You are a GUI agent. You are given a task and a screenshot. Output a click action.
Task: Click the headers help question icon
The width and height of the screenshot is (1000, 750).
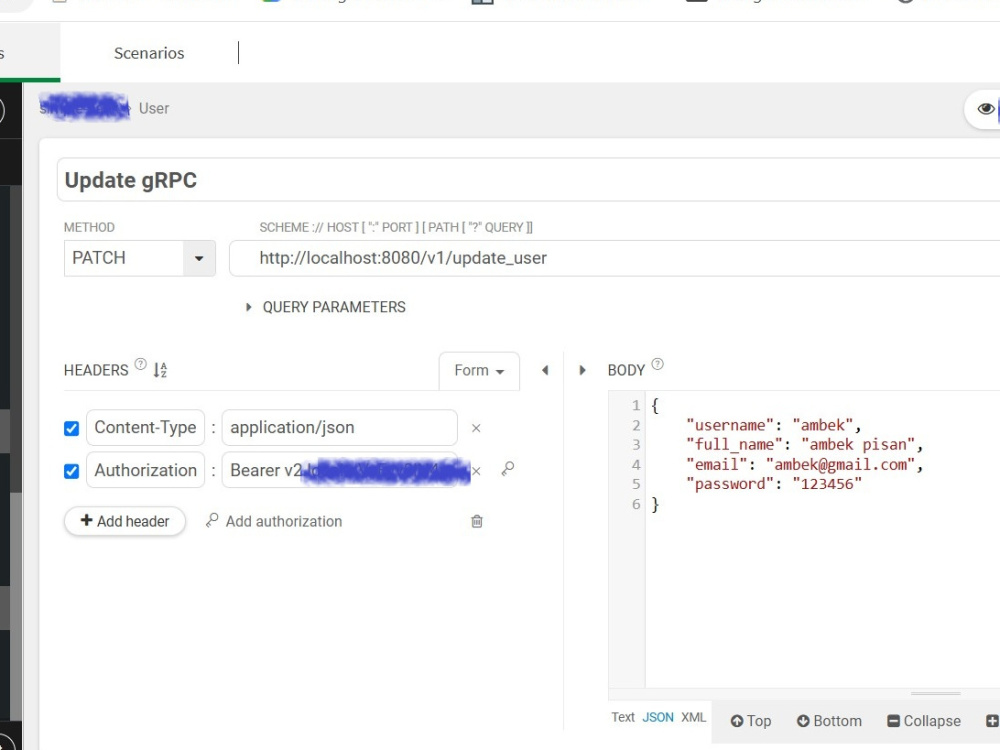pos(140,365)
